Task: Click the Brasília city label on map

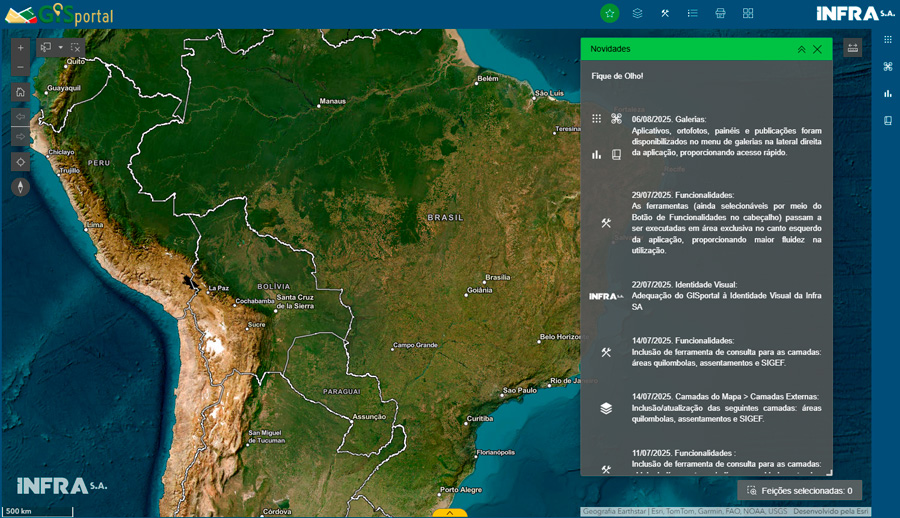Action: [x=498, y=277]
